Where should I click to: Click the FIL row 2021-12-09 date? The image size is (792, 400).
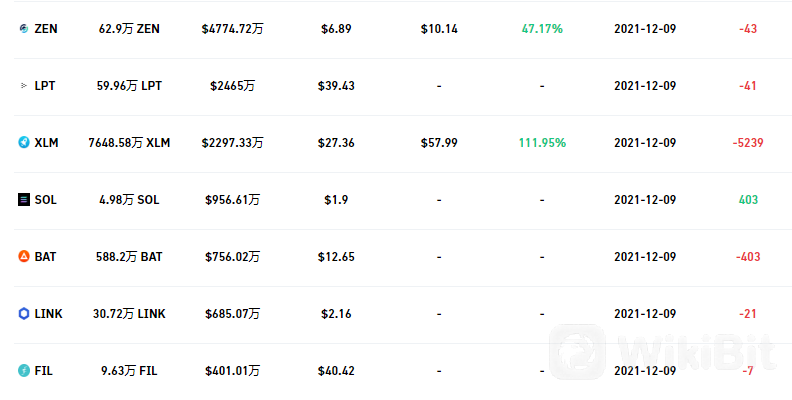[x=645, y=371]
